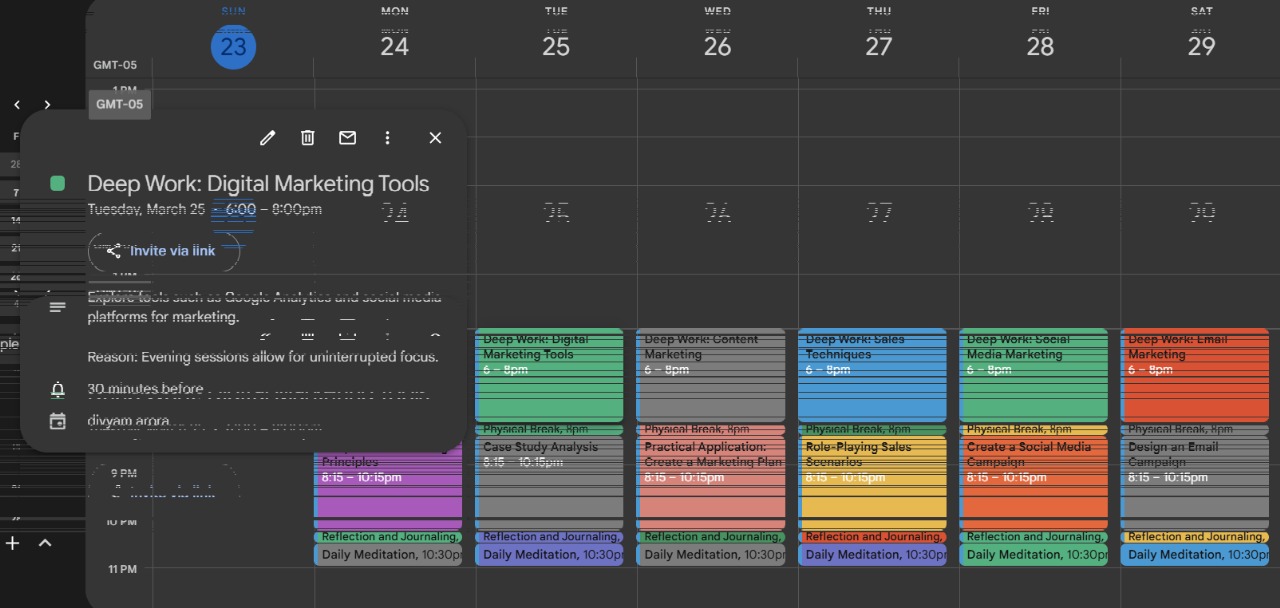Screen dimensions: 1280x608
Task: Edit the Deep Work event with pencil icon
Action: [267, 138]
